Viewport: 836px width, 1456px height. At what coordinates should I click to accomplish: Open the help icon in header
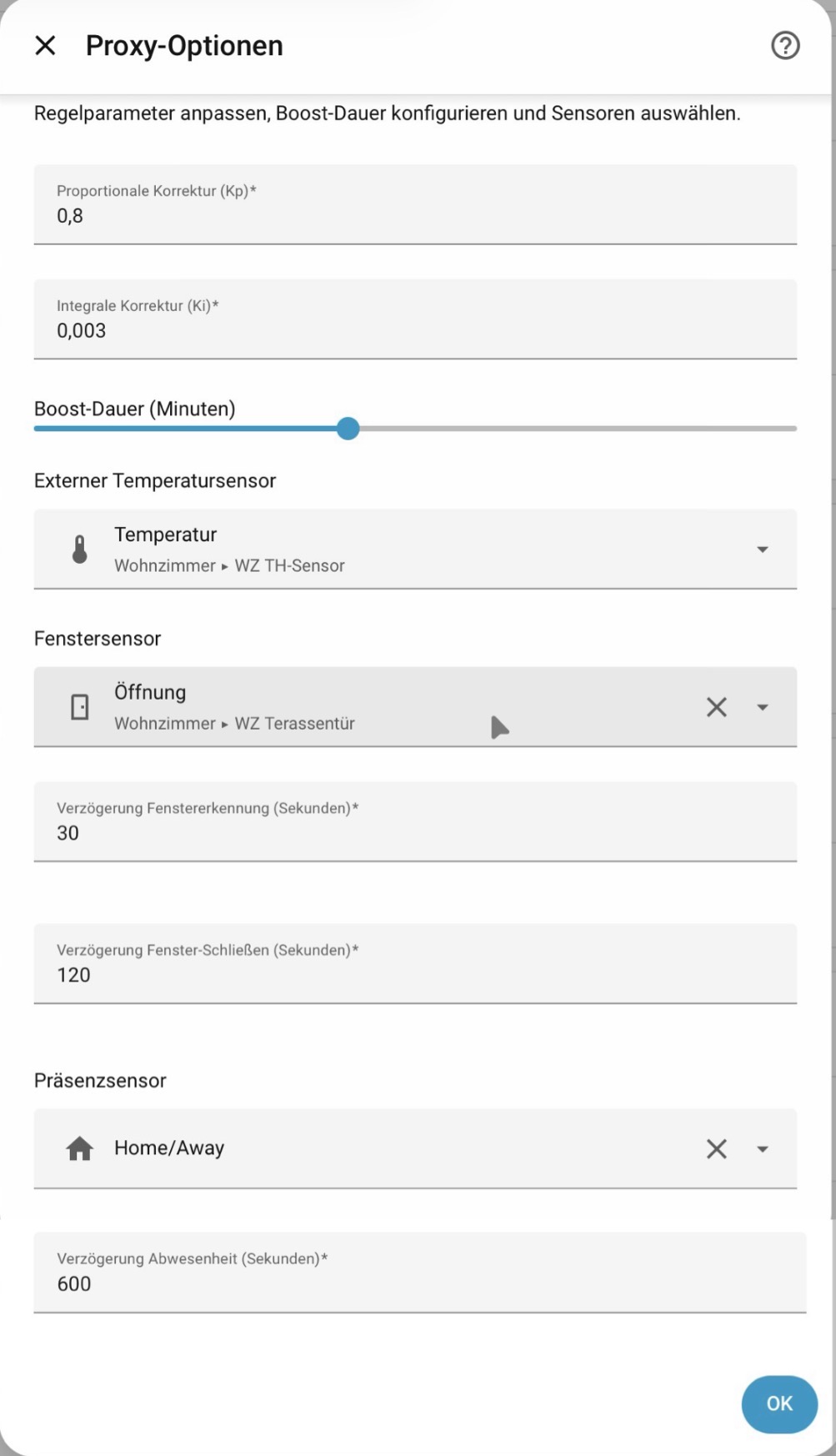(x=784, y=46)
